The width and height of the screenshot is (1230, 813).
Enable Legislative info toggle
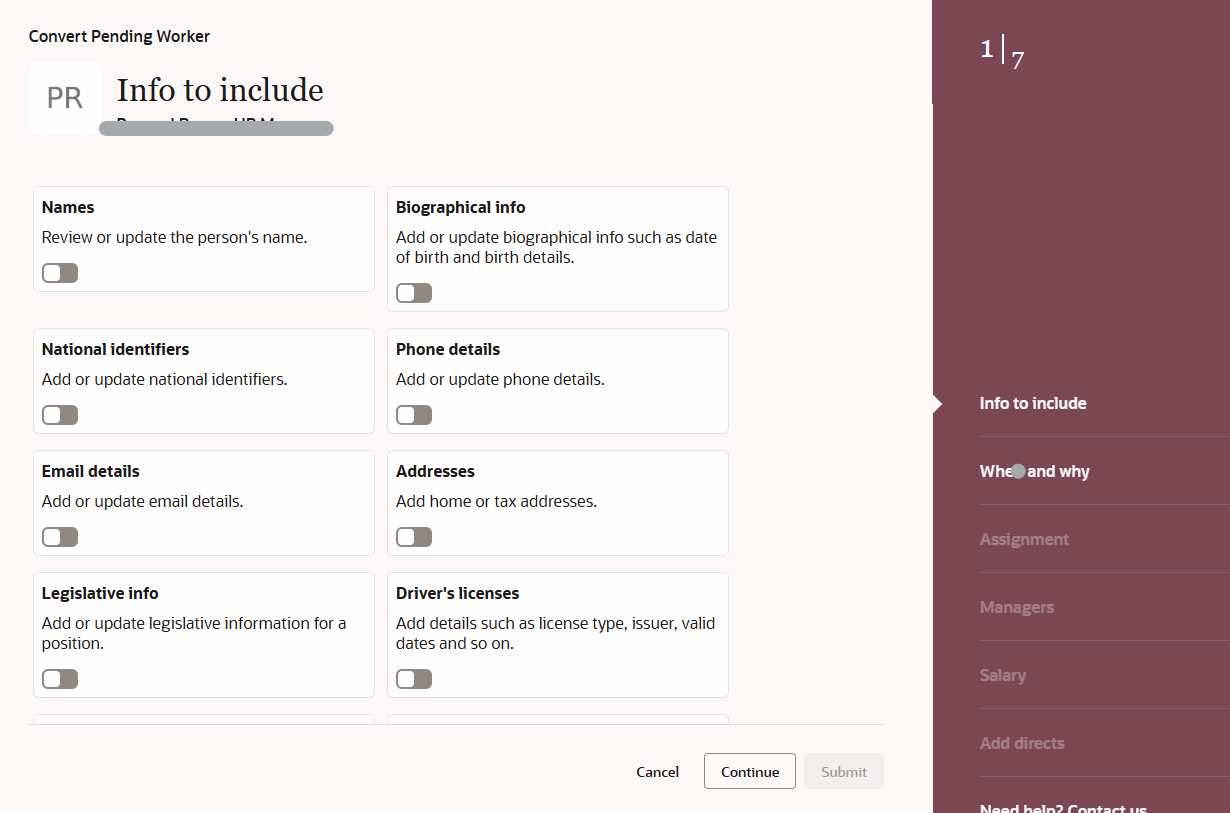tap(60, 679)
